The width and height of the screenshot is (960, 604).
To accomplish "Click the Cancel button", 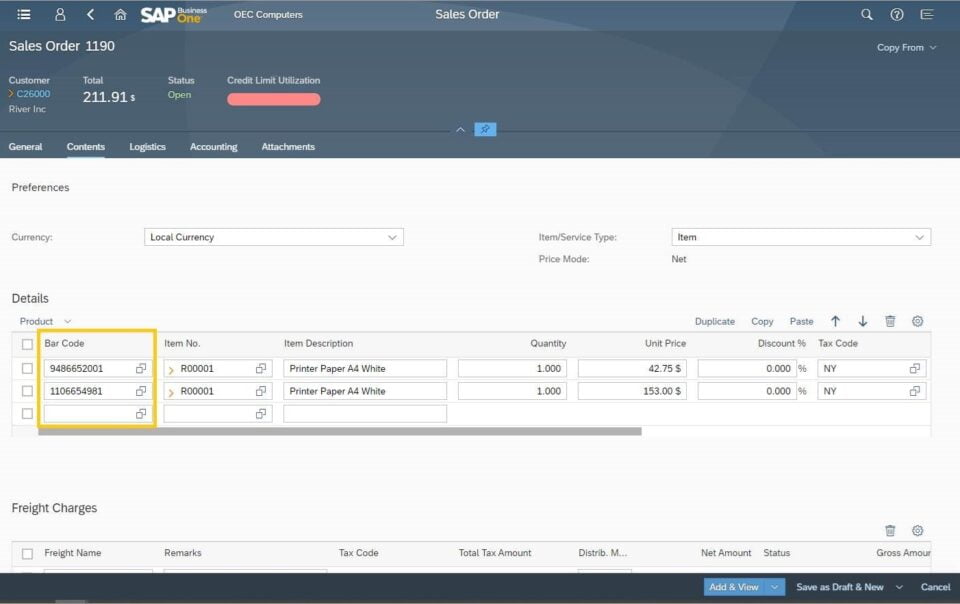I will click(x=936, y=587).
